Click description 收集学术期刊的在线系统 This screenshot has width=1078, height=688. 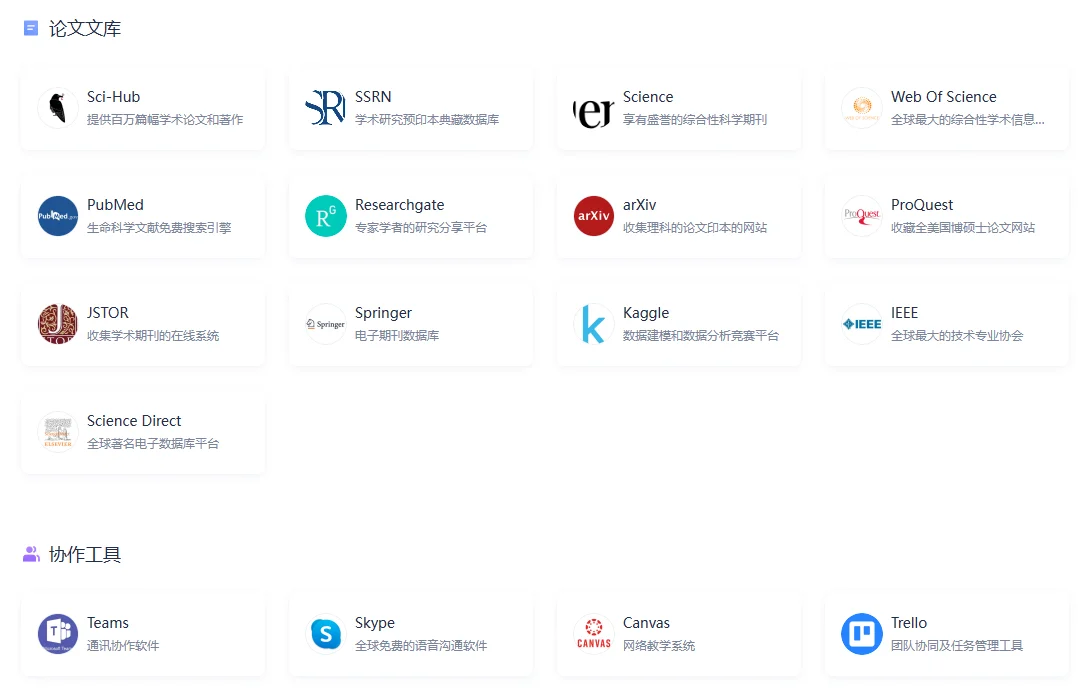153,335
